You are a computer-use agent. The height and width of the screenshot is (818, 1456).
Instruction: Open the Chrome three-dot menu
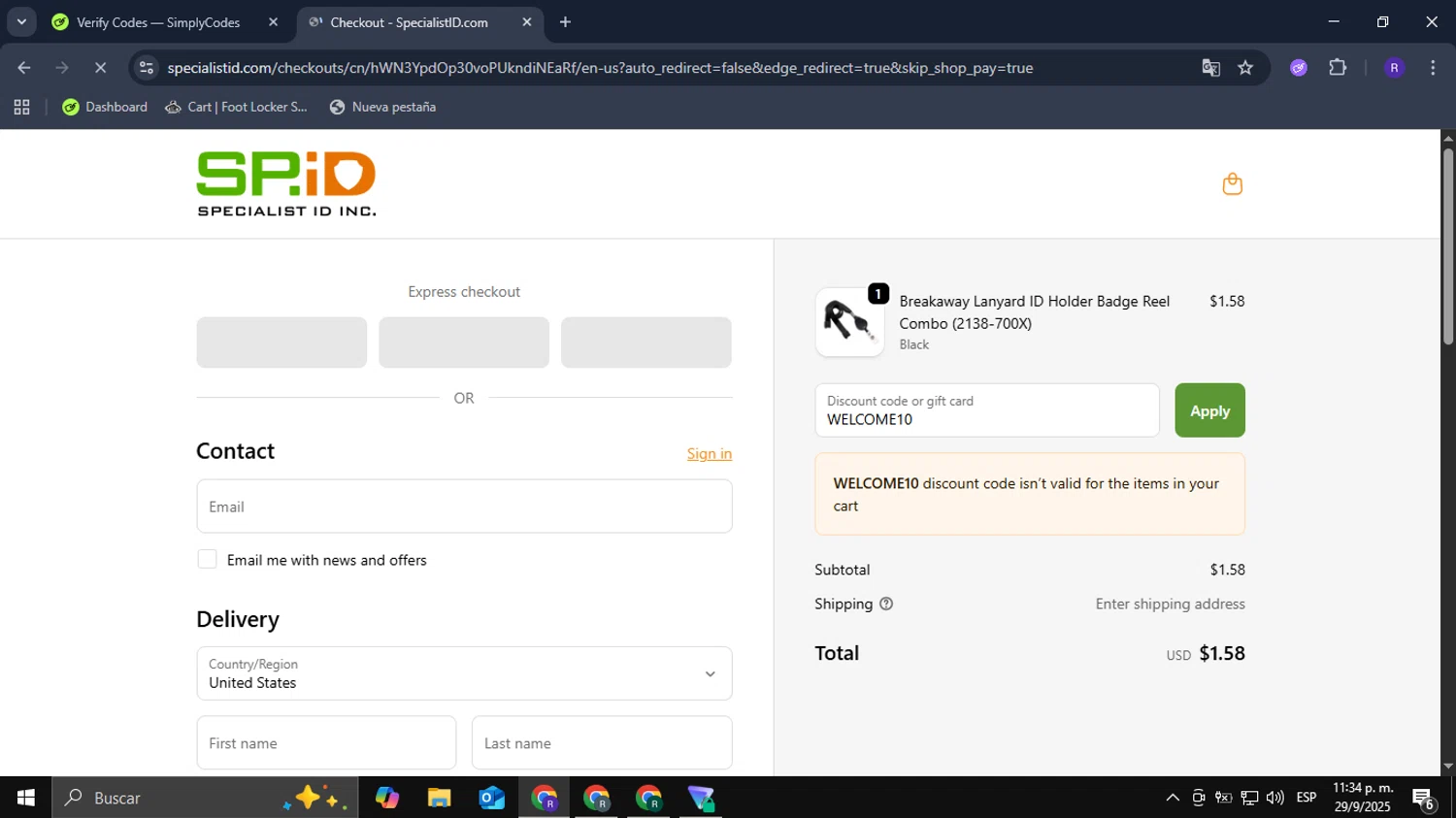coord(1433,68)
